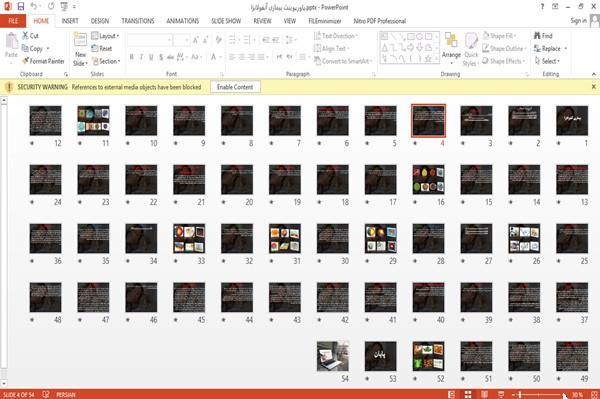
Task: Click the Format Painter brush icon
Action: [x=25, y=61]
